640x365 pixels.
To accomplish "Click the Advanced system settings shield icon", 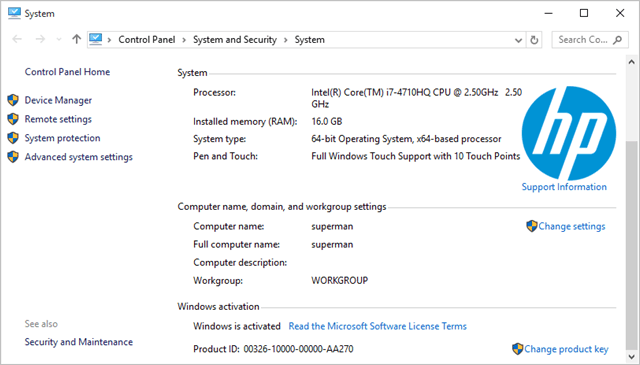I will point(13,157).
